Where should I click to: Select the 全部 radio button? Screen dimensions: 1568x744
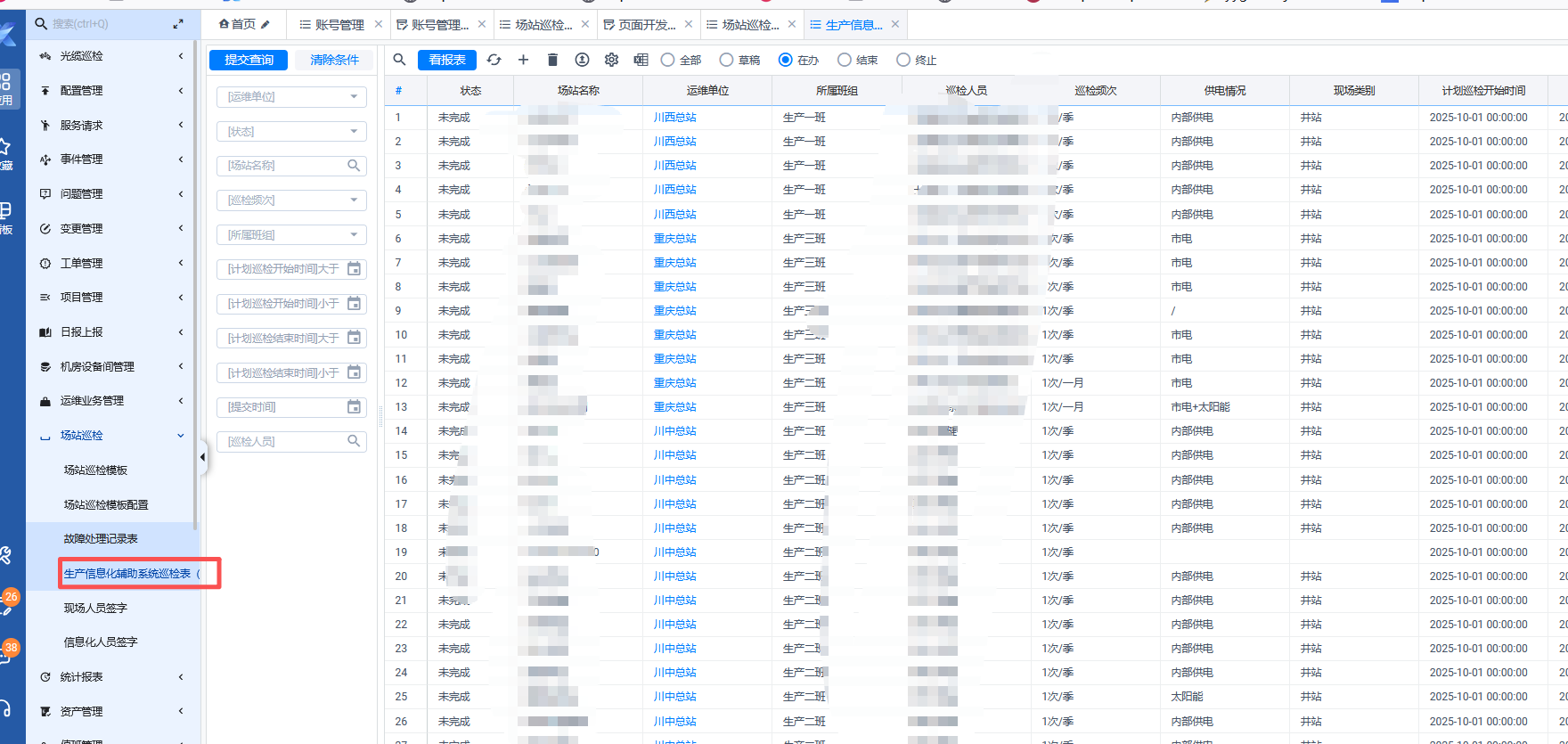point(668,60)
